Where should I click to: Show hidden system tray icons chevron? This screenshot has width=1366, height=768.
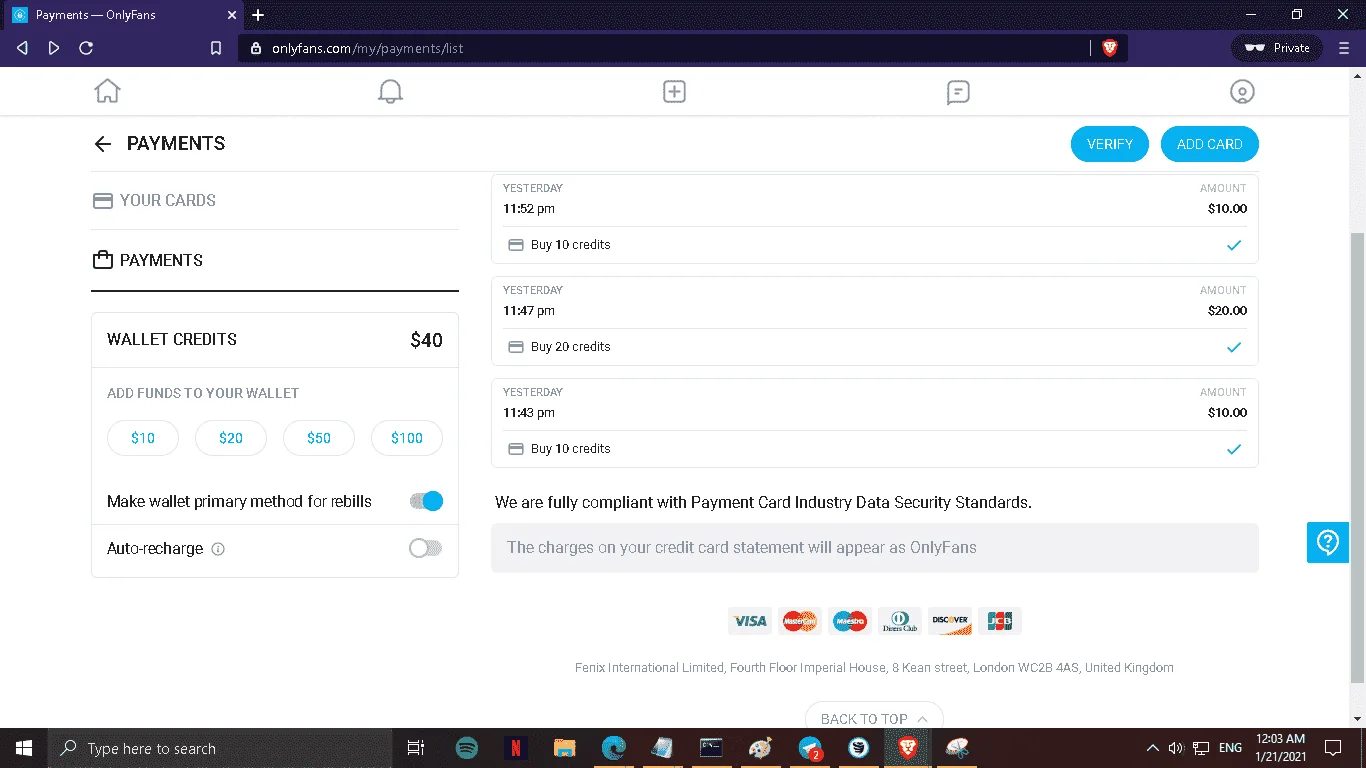point(1152,748)
